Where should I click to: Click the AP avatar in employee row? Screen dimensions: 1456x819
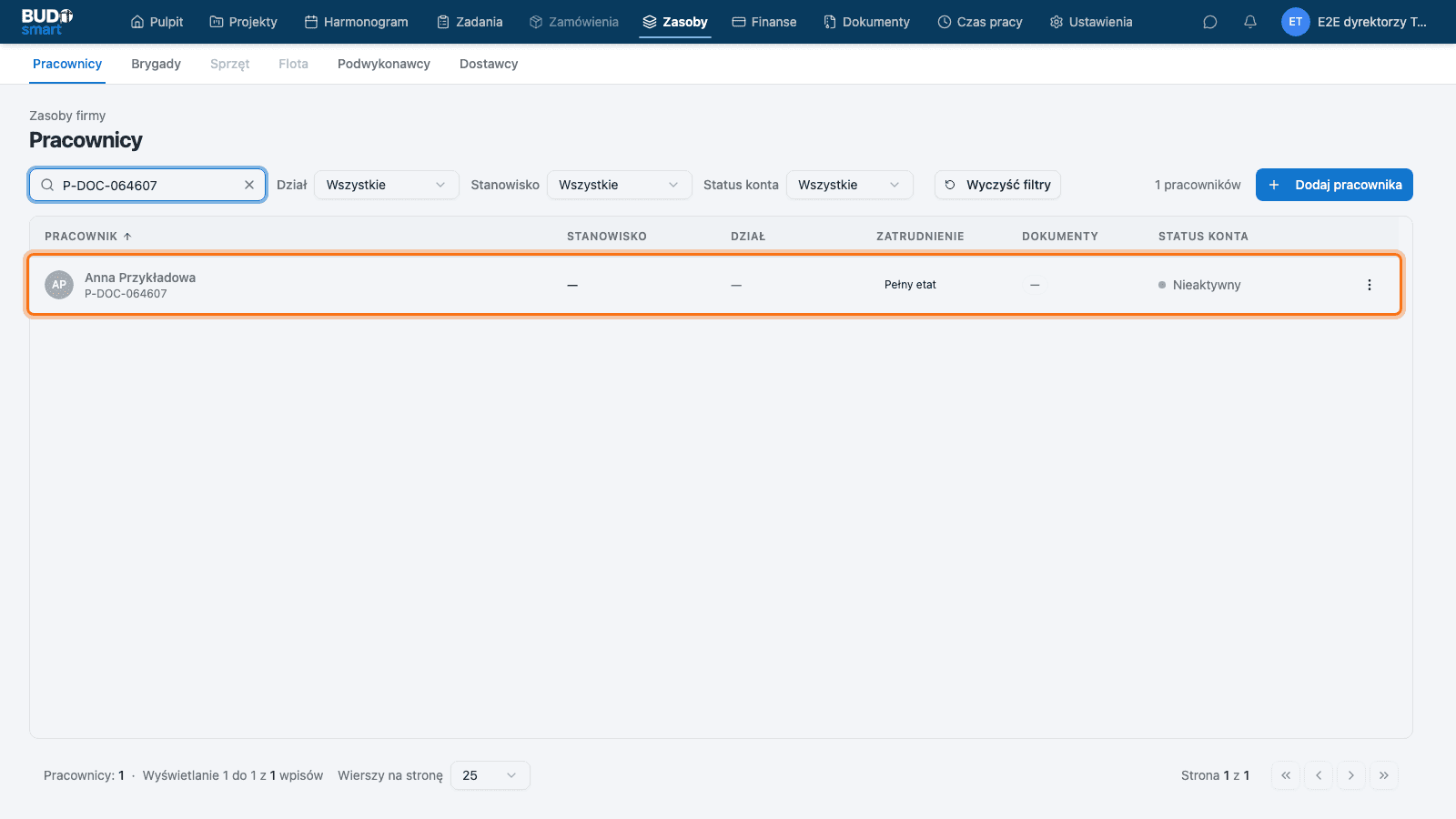tap(59, 285)
